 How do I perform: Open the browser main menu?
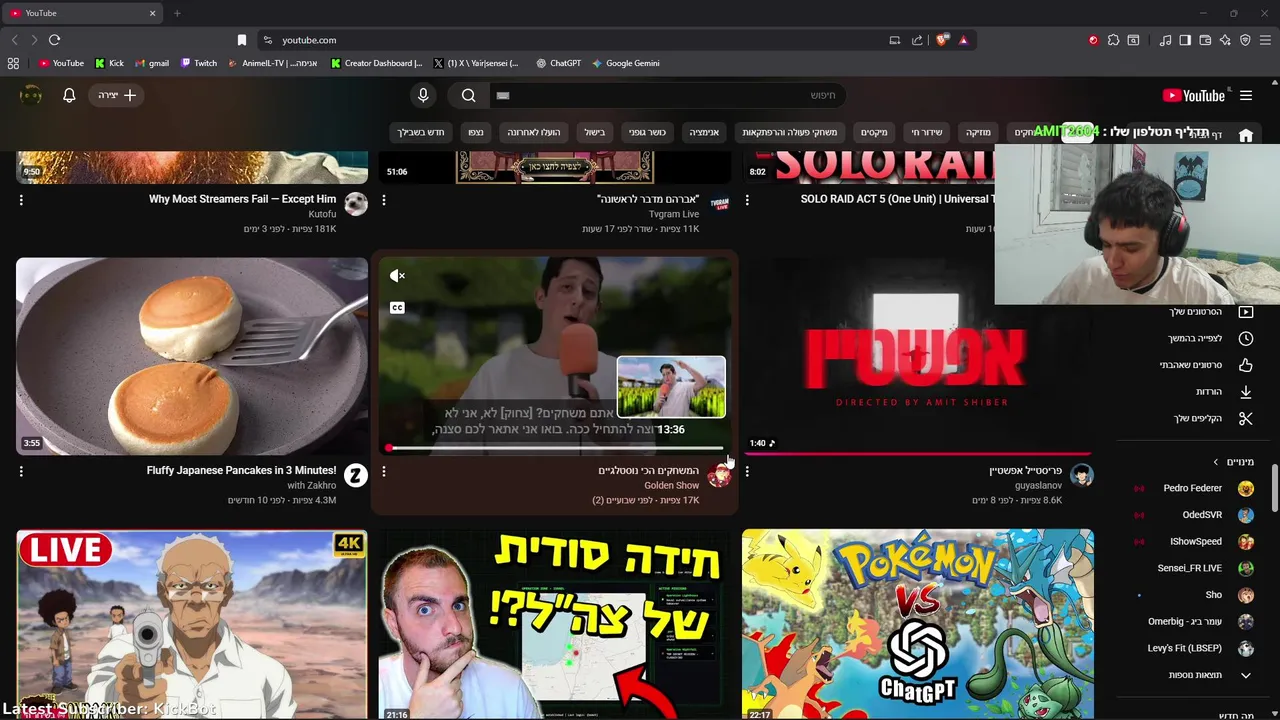[1265, 40]
